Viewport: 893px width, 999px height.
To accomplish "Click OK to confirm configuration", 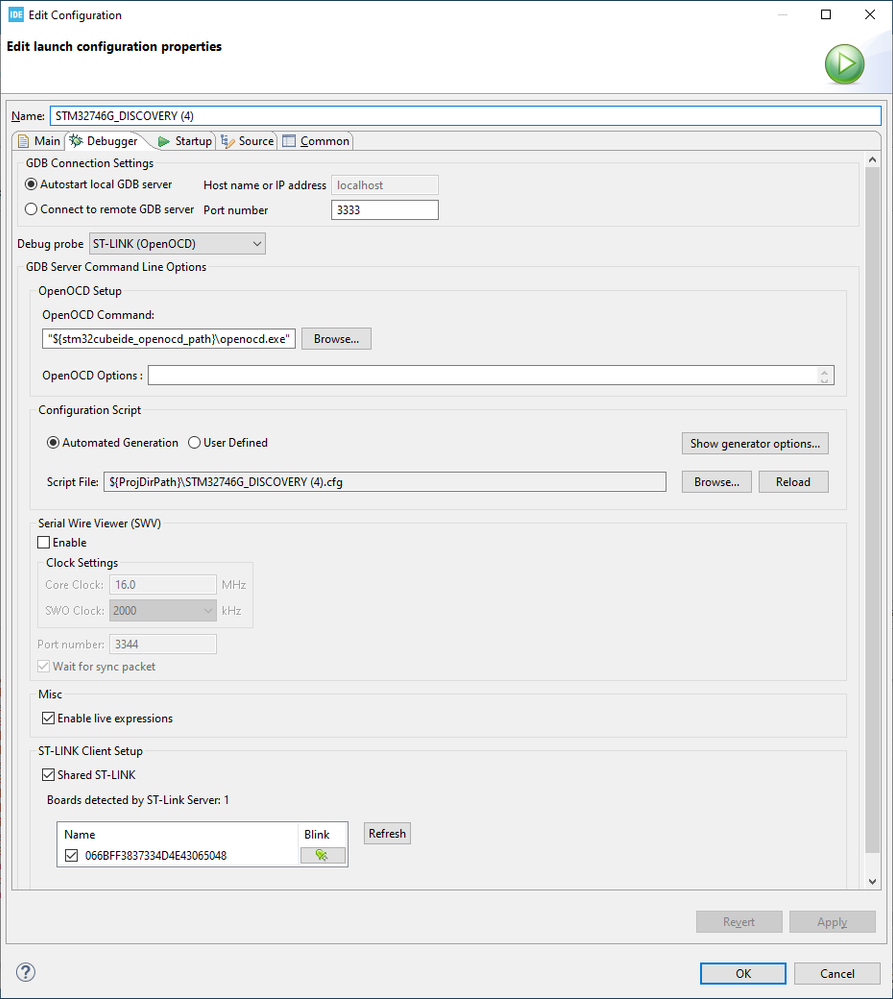I will (743, 974).
